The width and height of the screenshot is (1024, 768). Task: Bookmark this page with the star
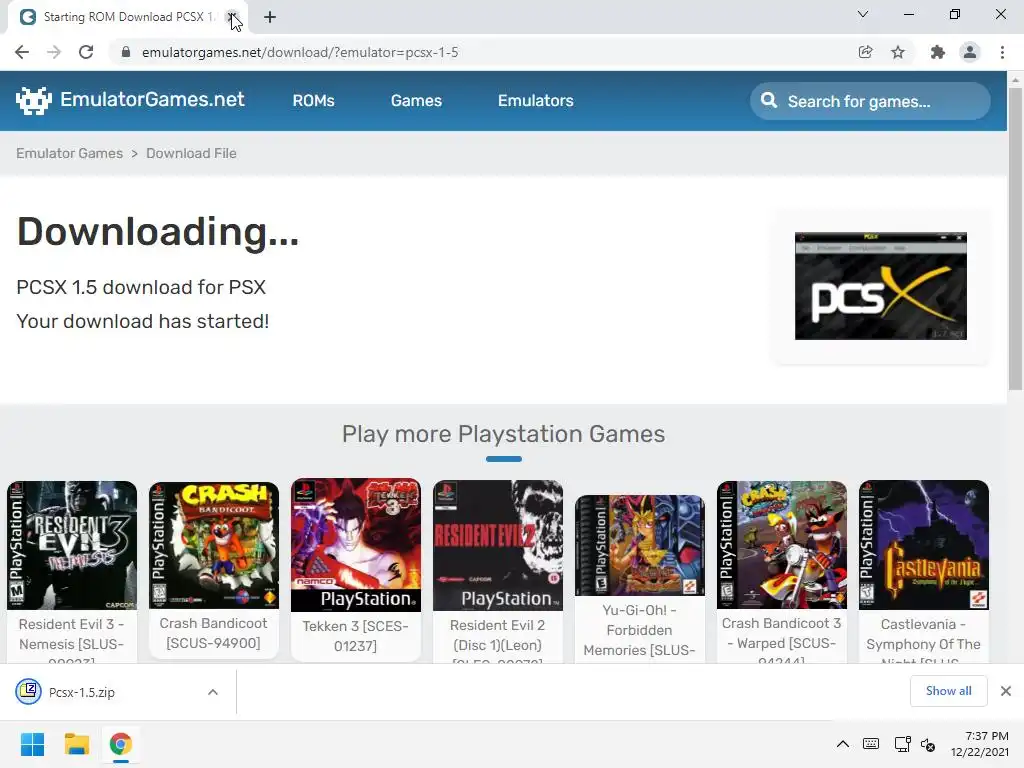(x=898, y=52)
